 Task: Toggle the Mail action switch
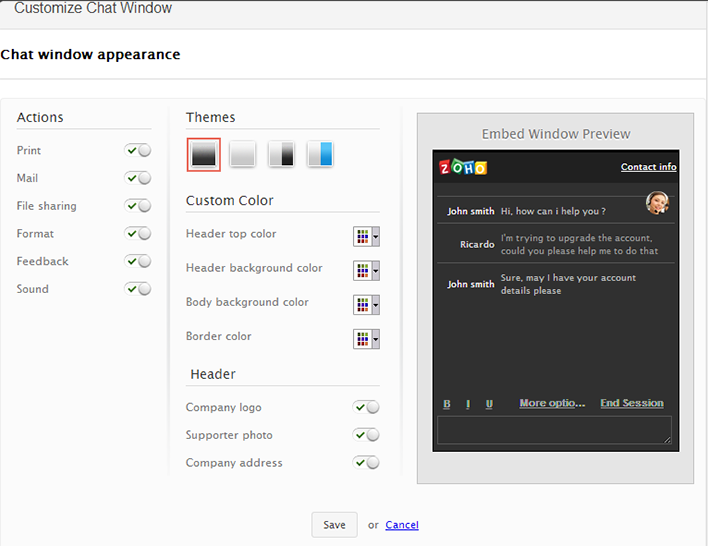[138, 178]
